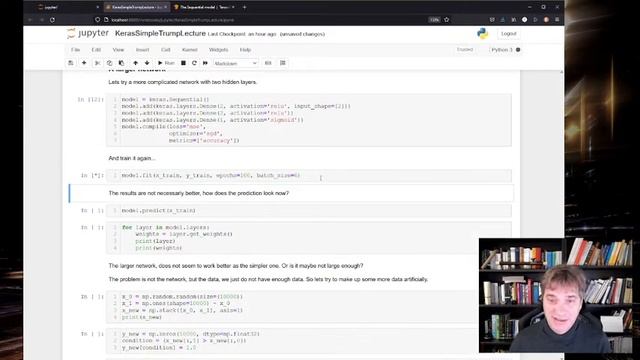The height and width of the screenshot is (360, 640).
Task: Click the shield icon in the address bar
Action: [98, 20]
